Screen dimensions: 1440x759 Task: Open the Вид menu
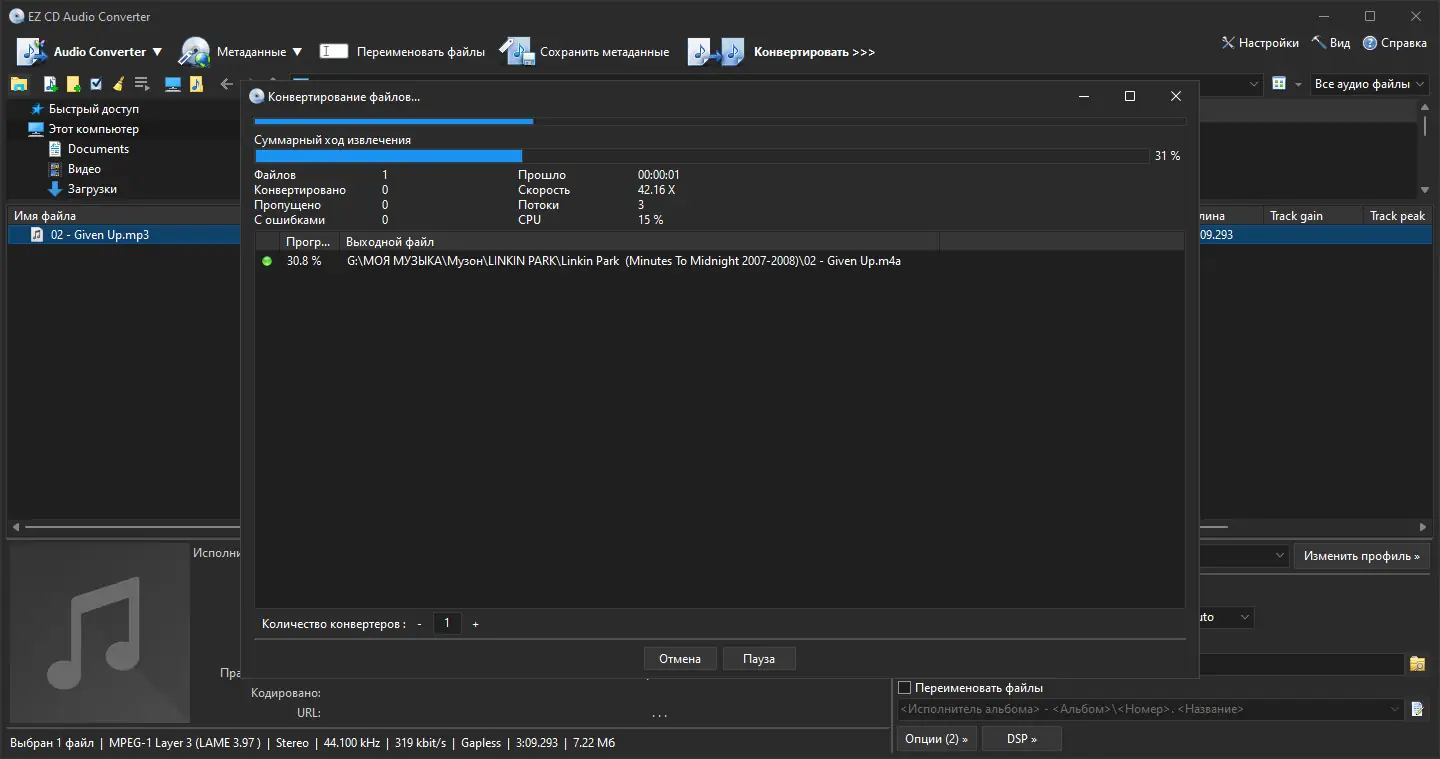pyautogui.click(x=1331, y=43)
